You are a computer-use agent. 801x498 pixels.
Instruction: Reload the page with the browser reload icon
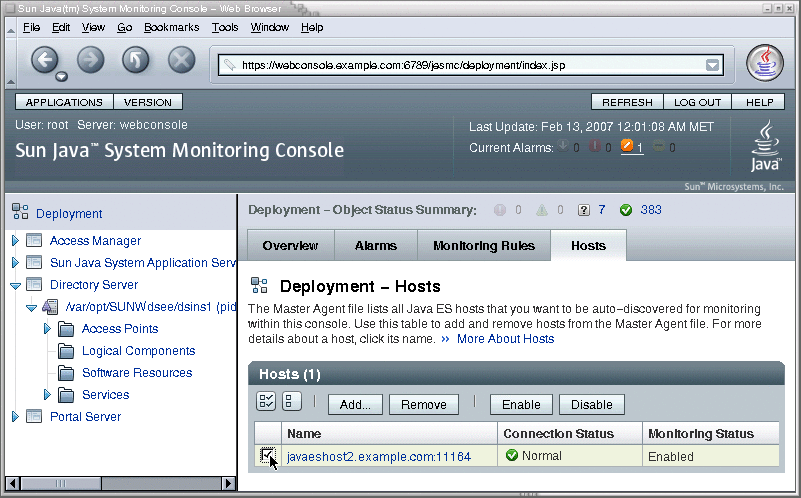[x=136, y=60]
